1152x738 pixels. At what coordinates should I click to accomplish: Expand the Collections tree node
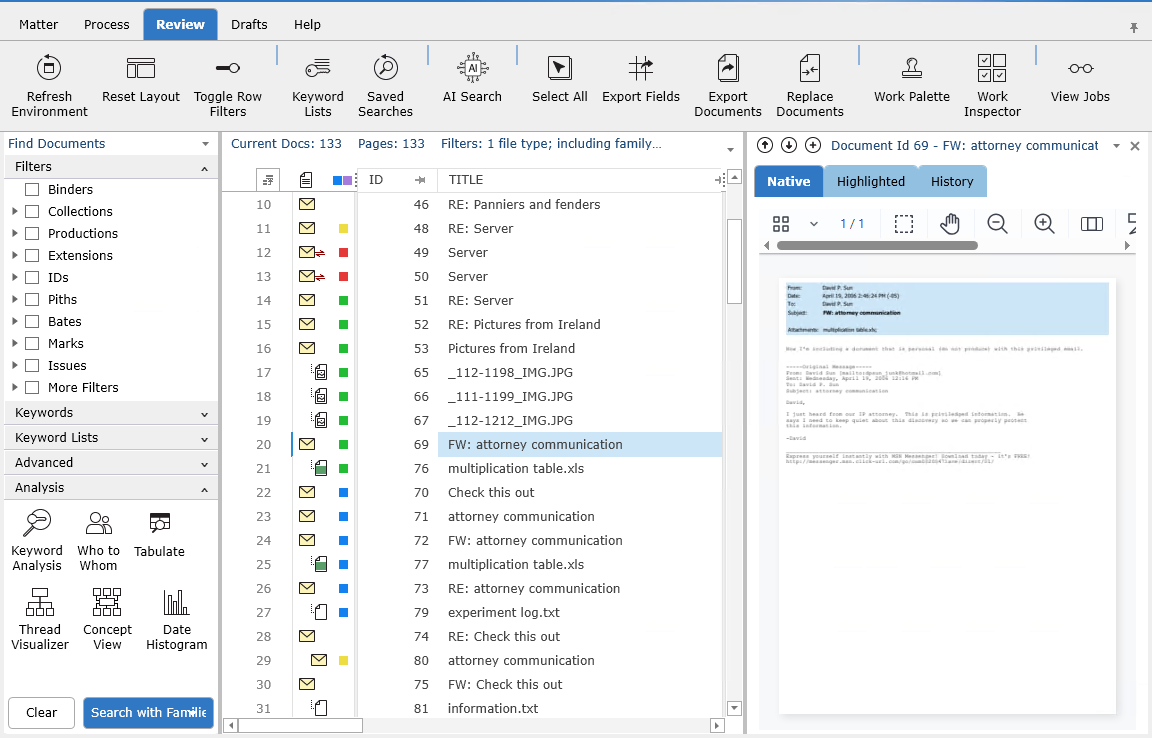pos(15,212)
